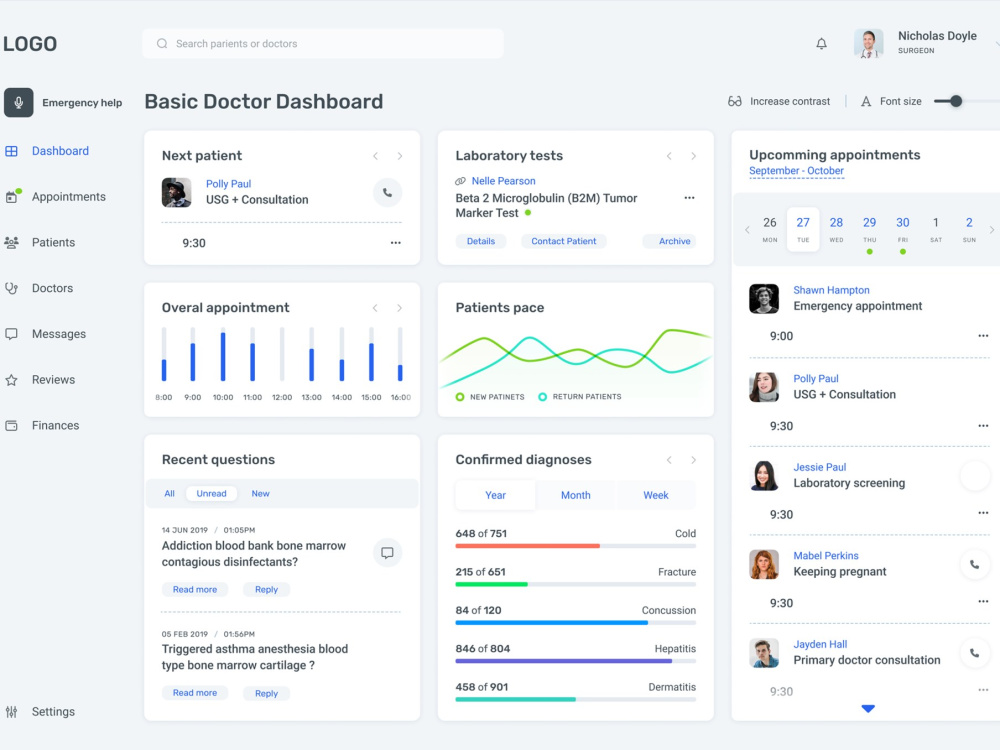Image resolution: width=1000 pixels, height=750 pixels.
Task: Show next Laboratory test
Action: pos(693,156)
